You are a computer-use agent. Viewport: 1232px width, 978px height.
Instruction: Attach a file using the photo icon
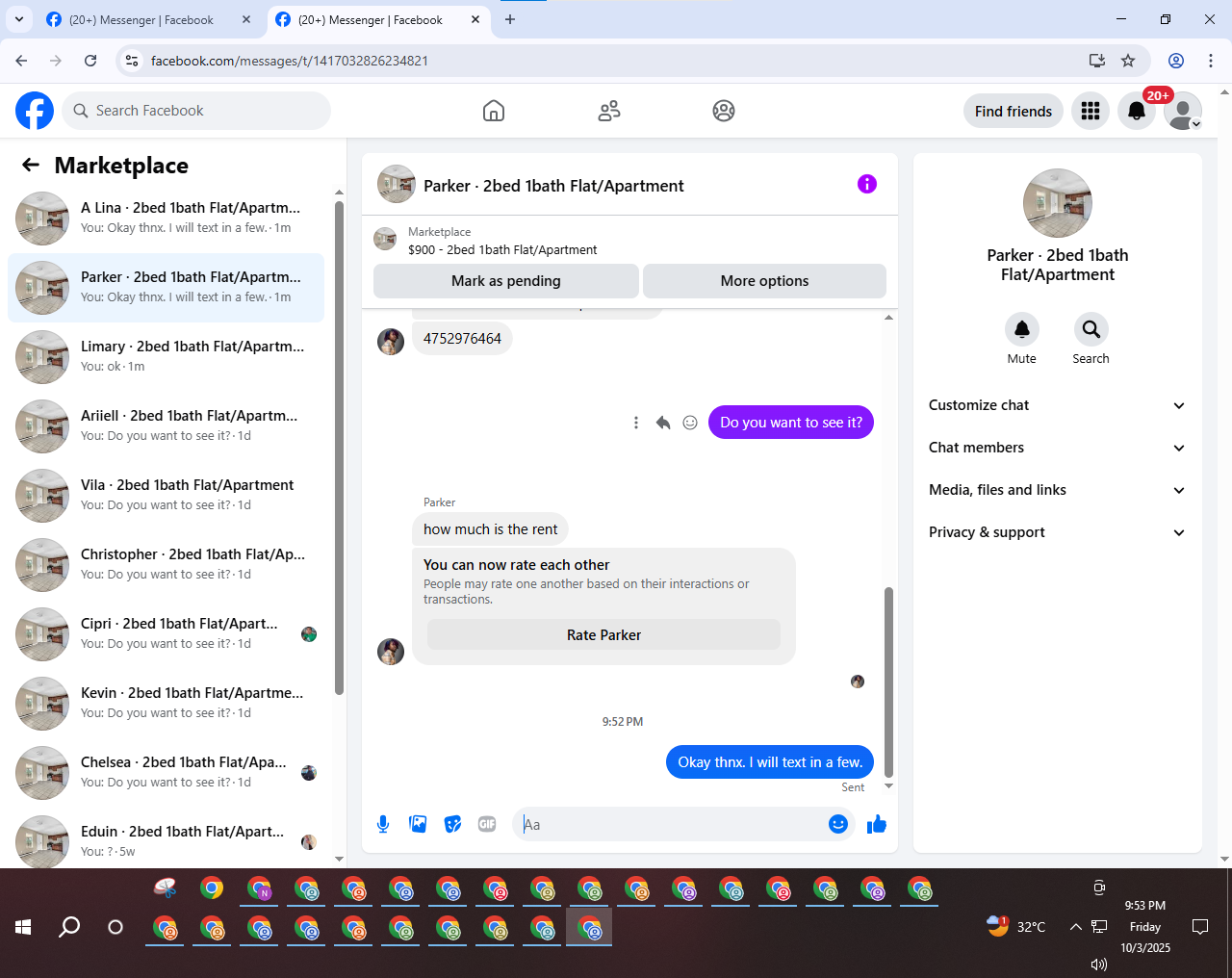click(x=418, y=824)
